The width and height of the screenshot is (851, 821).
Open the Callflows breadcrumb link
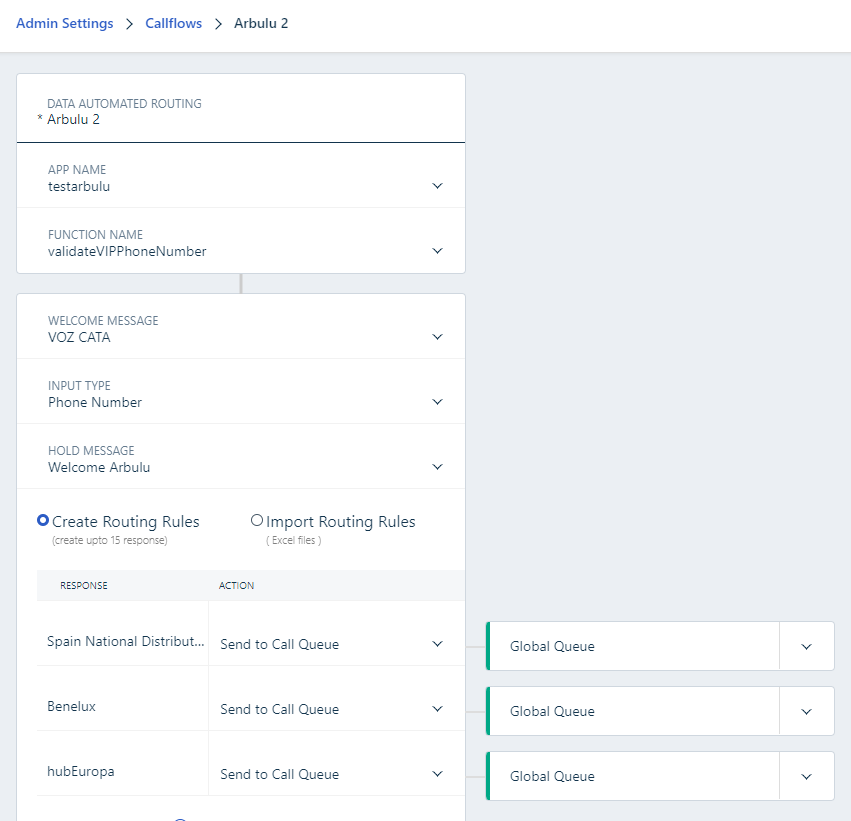pyautogui.click(x=173, y=23)
